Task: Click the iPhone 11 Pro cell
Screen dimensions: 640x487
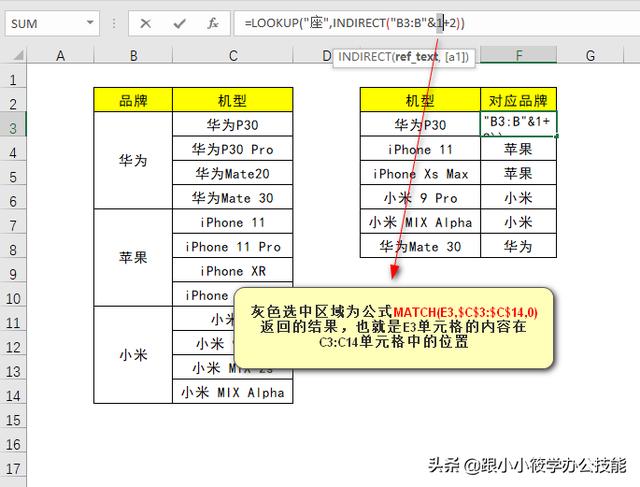Action: coord(233,246)
